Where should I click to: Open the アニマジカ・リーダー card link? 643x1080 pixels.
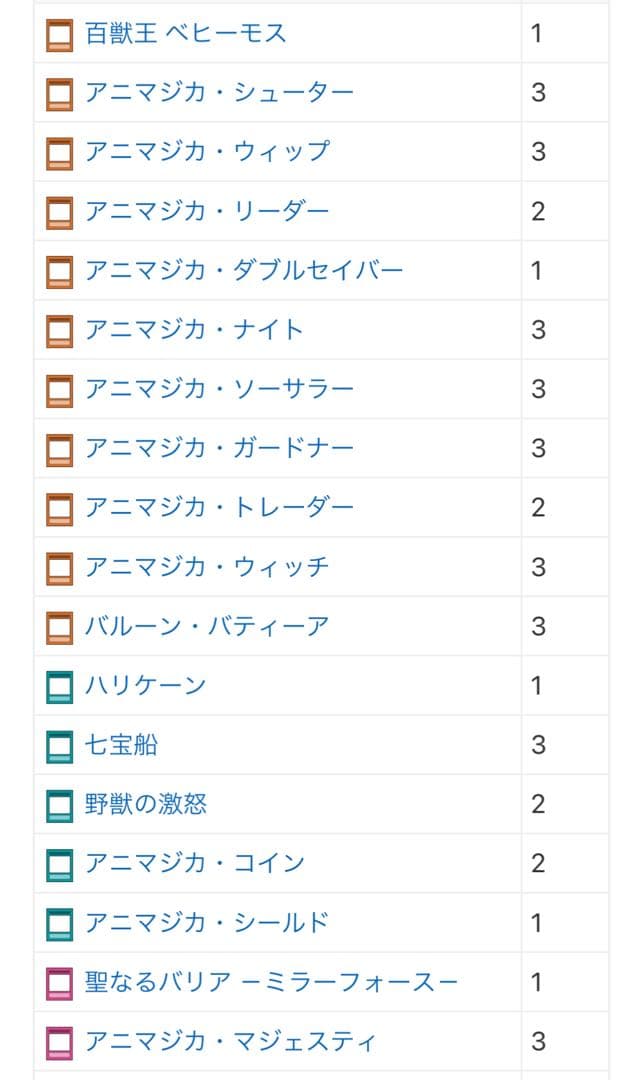point(207,211)
